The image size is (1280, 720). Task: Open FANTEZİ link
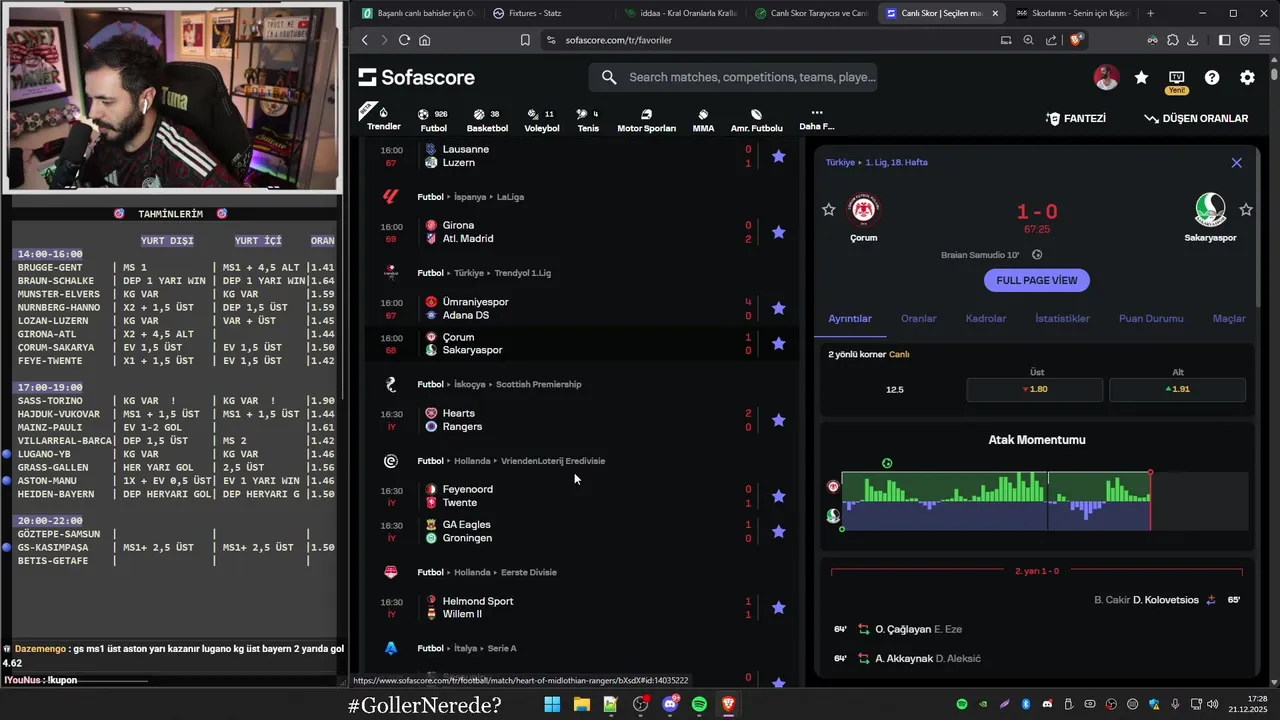1075,118
